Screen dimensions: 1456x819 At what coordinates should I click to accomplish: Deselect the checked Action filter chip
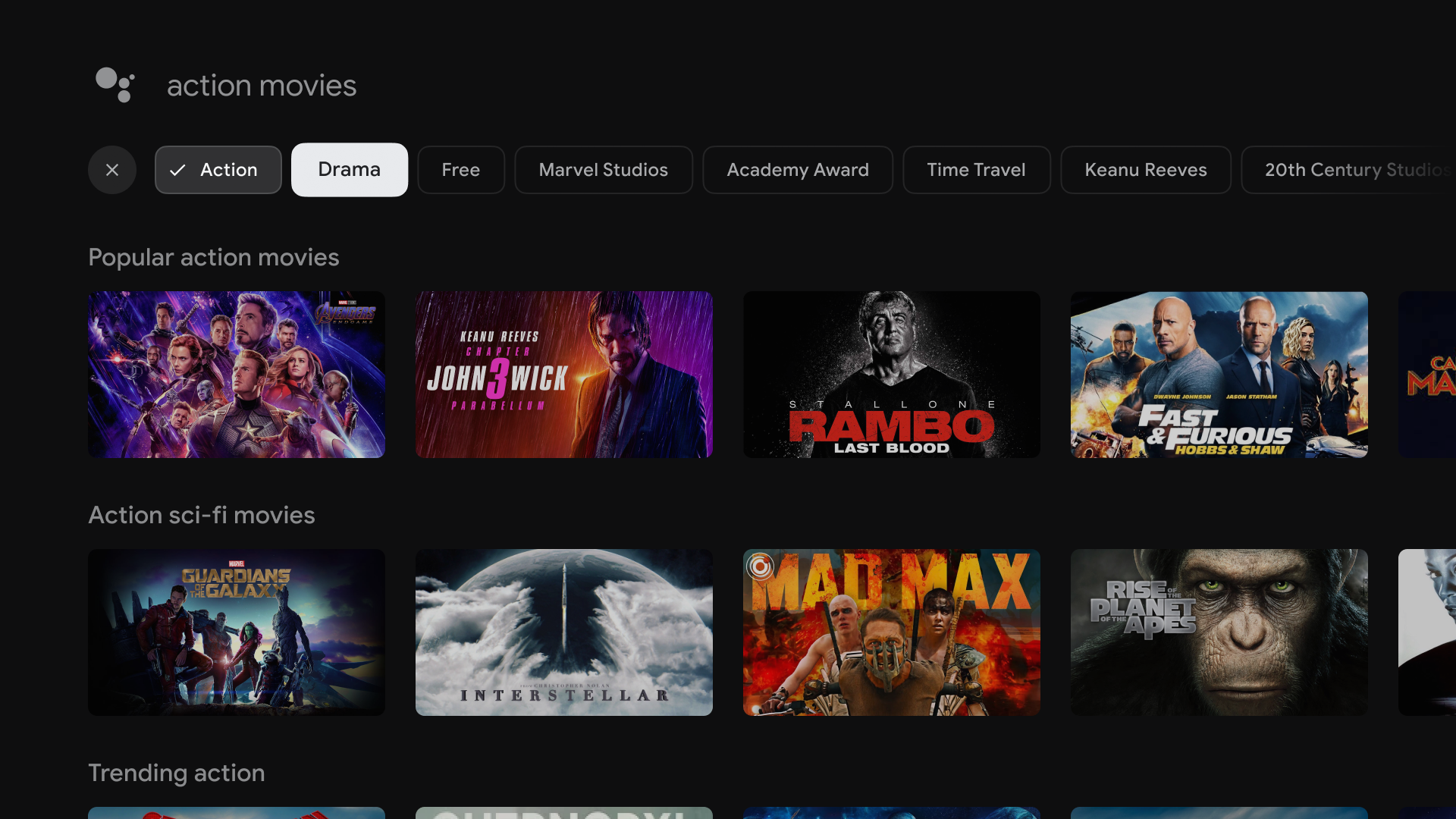click(x=218, y=170)
